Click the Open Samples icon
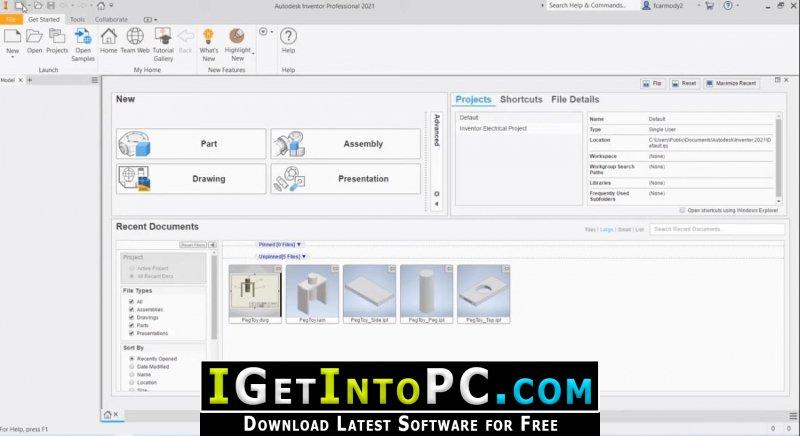The width and height of the screenshot is (800, 436). pos(83,37)
